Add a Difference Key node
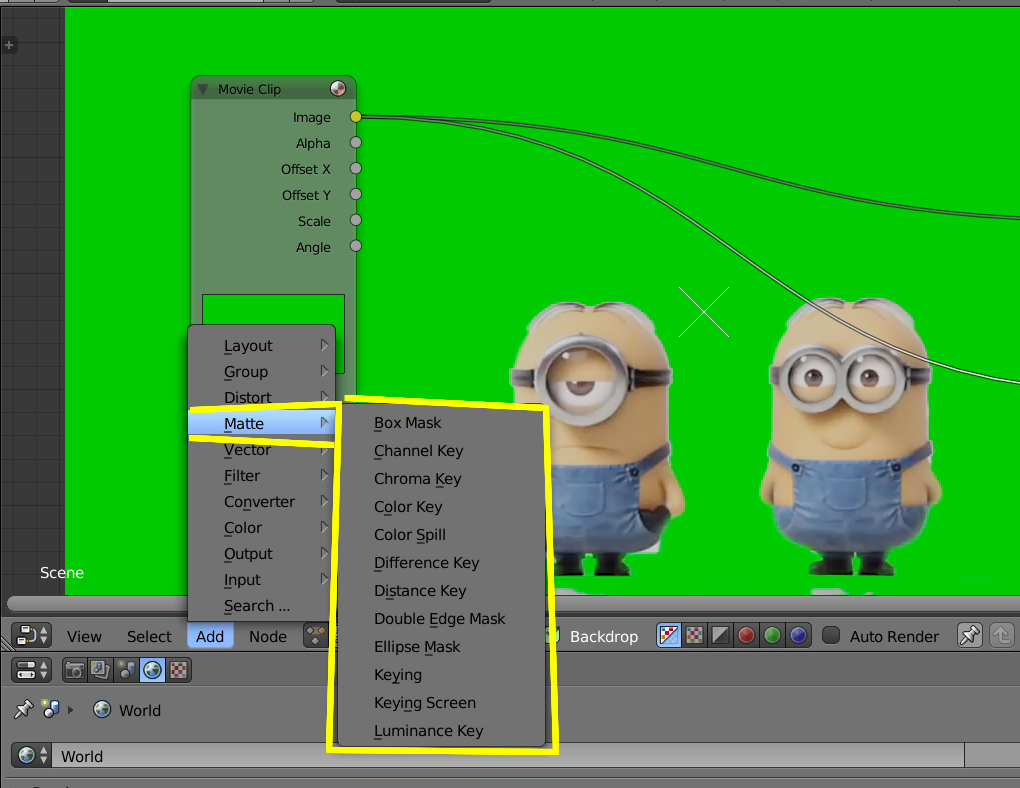Image resolution: width=1020 pixels, height=788 pixels. point(442,563)
